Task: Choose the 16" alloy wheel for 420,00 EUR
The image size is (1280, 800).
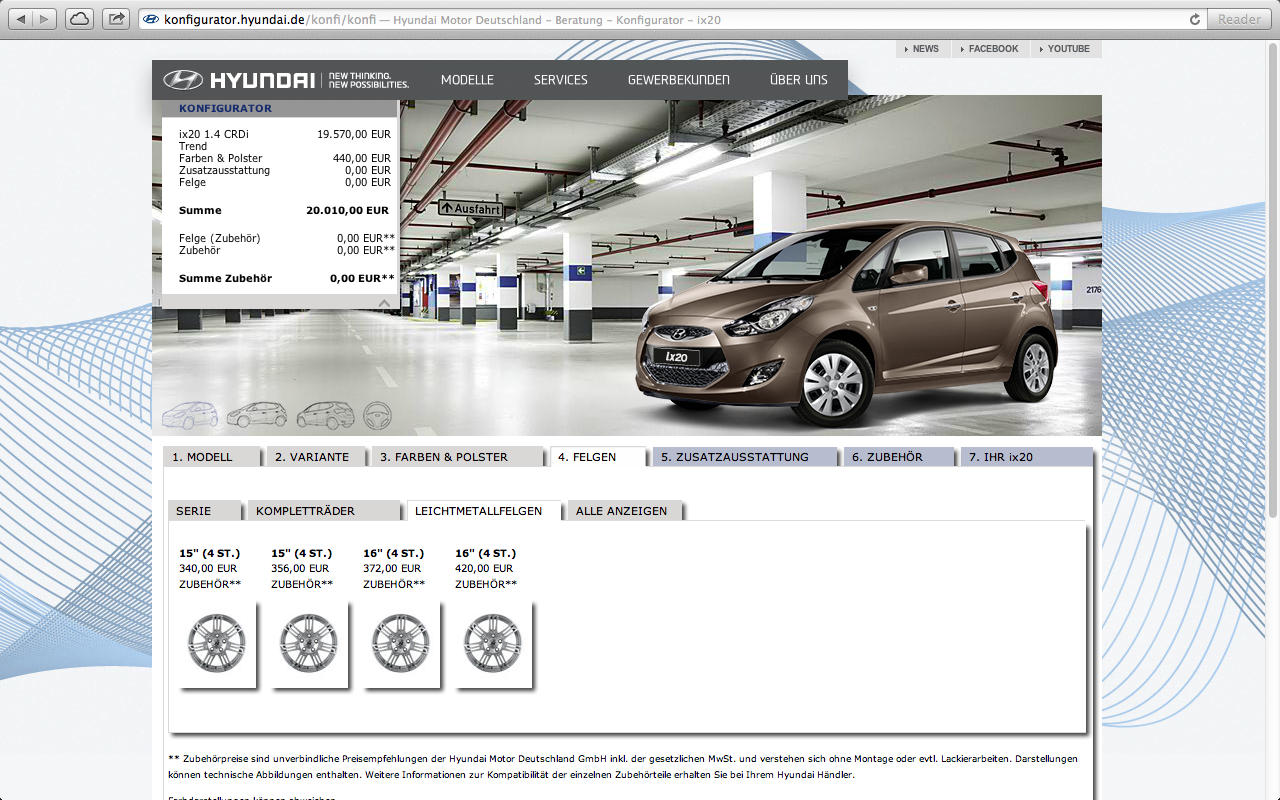Action: click(493, 644)
